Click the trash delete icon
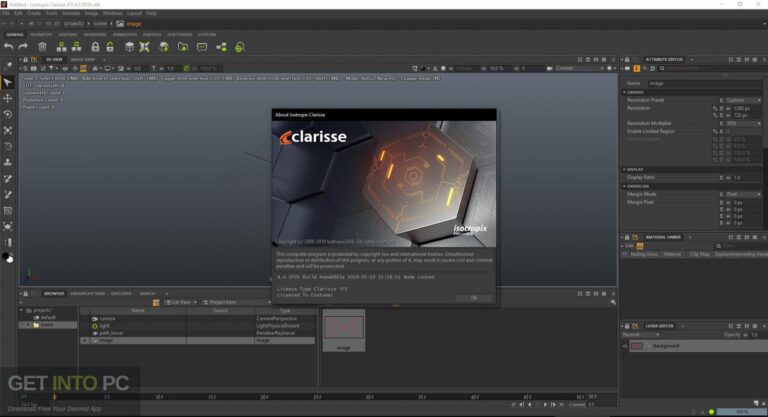The height and width of the screenshot is (417, 768). (x=43, y=47)
